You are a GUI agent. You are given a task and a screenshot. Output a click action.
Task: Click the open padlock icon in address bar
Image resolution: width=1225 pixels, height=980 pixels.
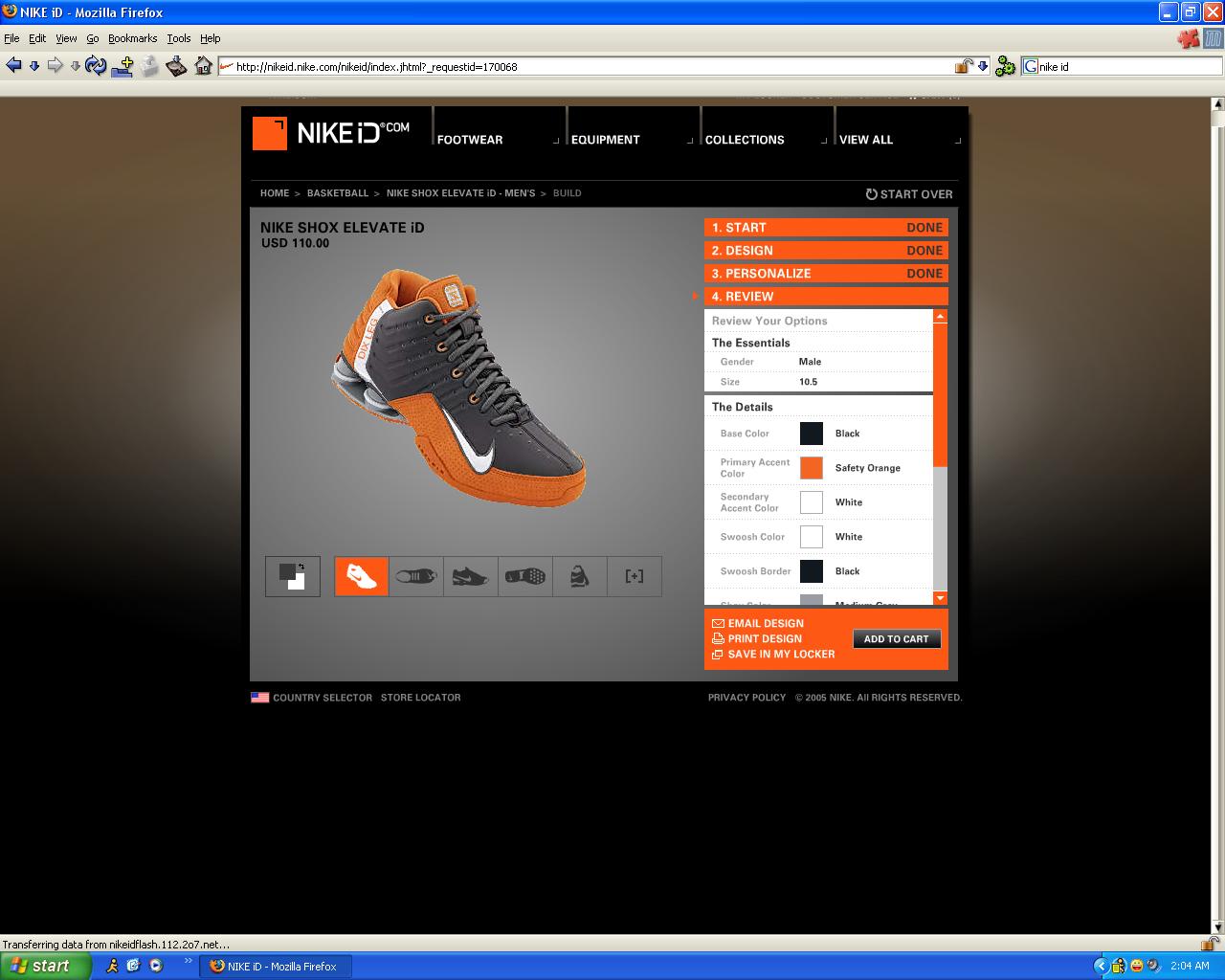click(x=964, y=66)
